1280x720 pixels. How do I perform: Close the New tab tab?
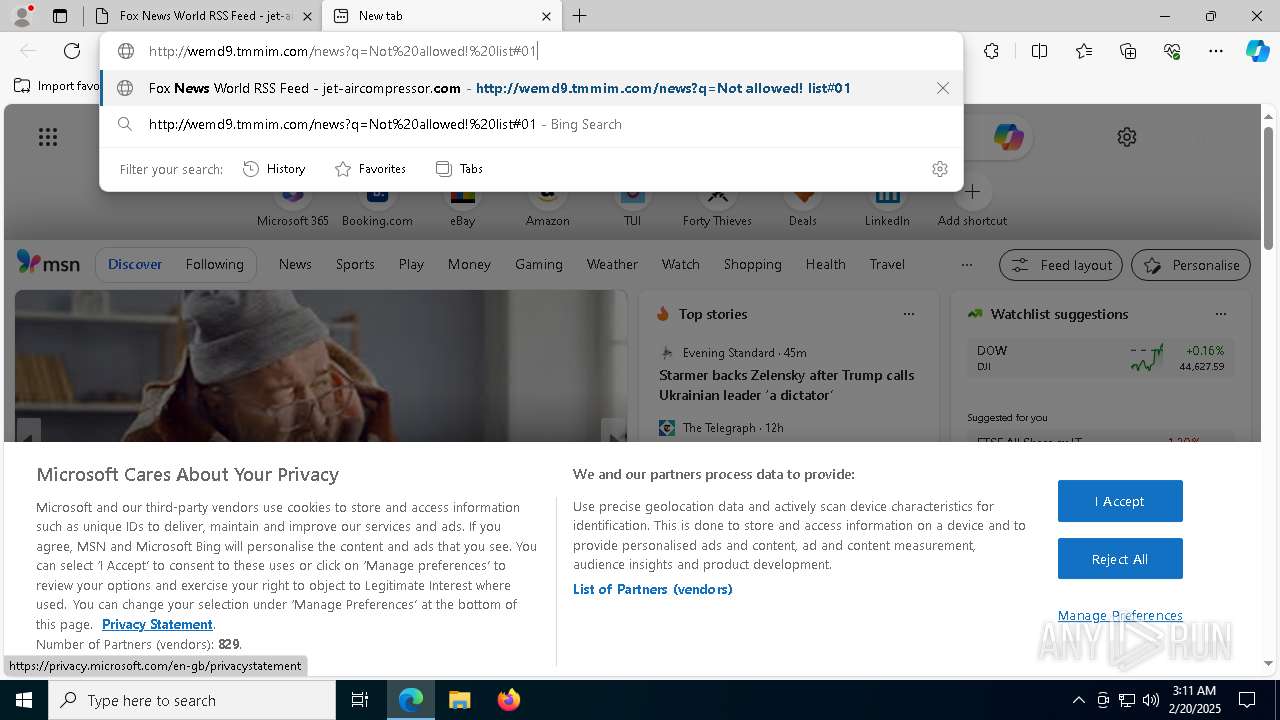pos(546,16)
